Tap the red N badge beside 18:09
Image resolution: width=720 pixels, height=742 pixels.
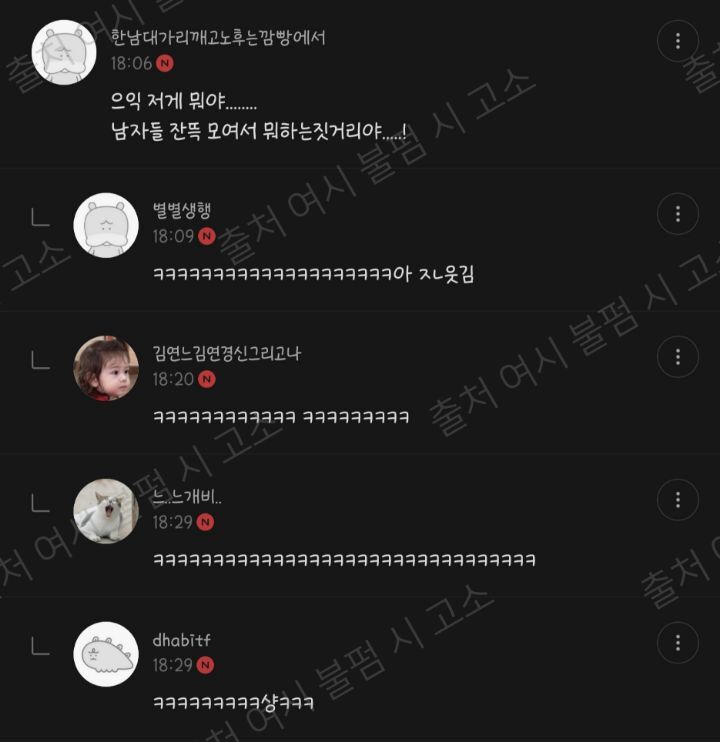coord(206,236)
